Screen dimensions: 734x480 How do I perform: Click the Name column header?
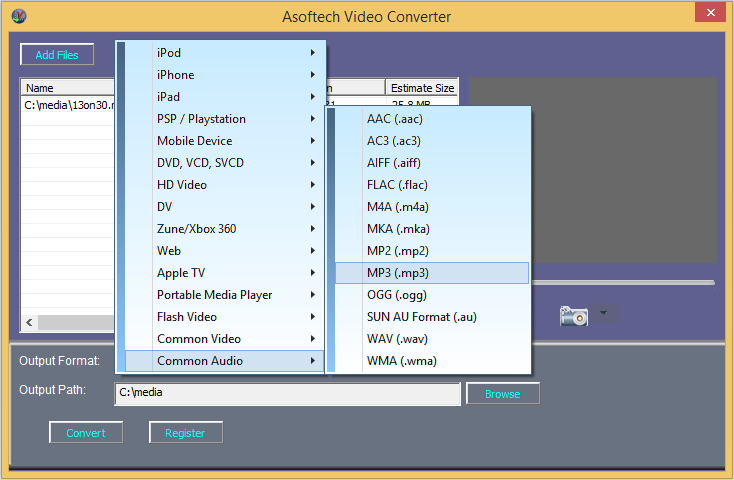click(x=68, y=88)
